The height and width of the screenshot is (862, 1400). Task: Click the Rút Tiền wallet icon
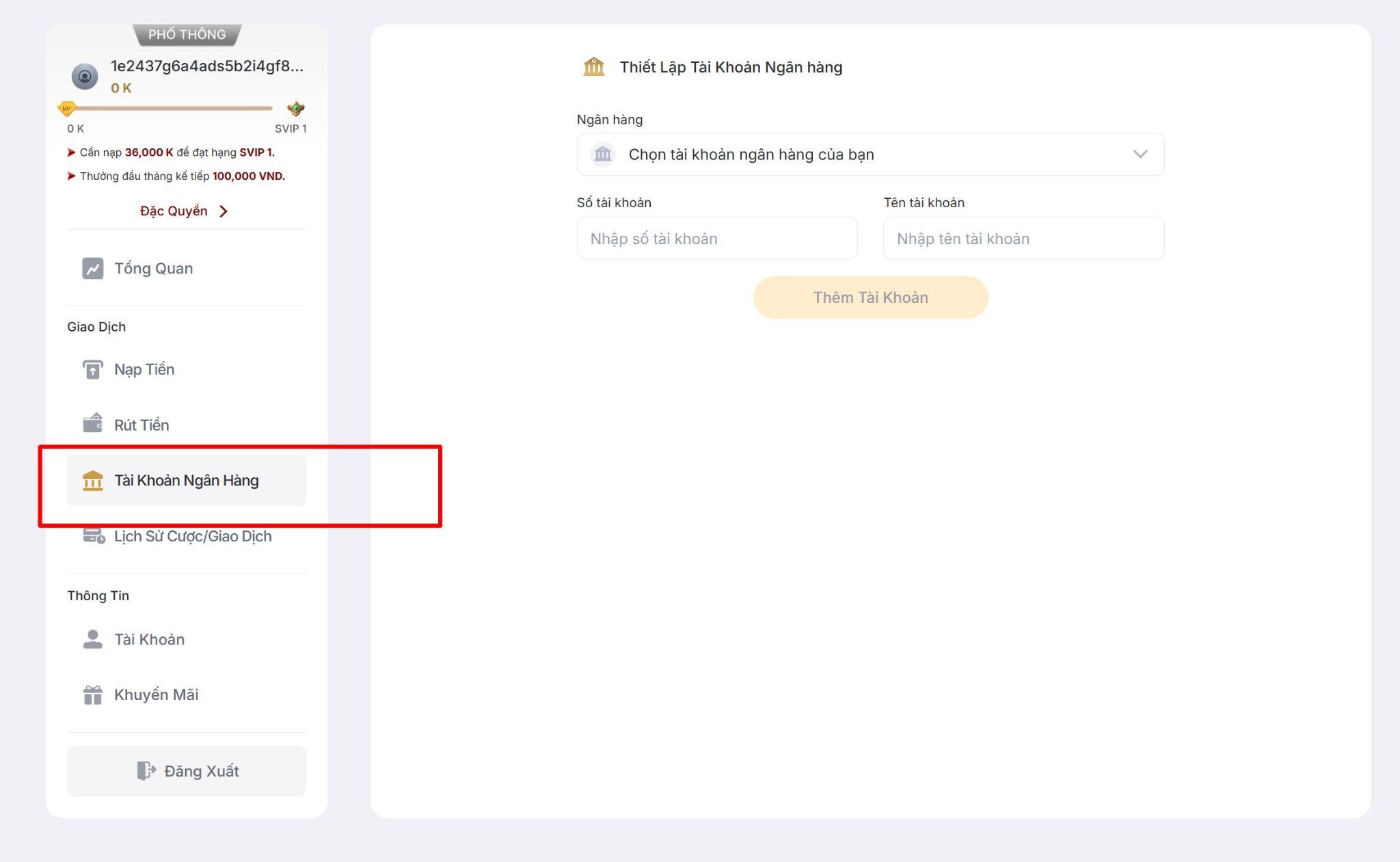(93, 424)
